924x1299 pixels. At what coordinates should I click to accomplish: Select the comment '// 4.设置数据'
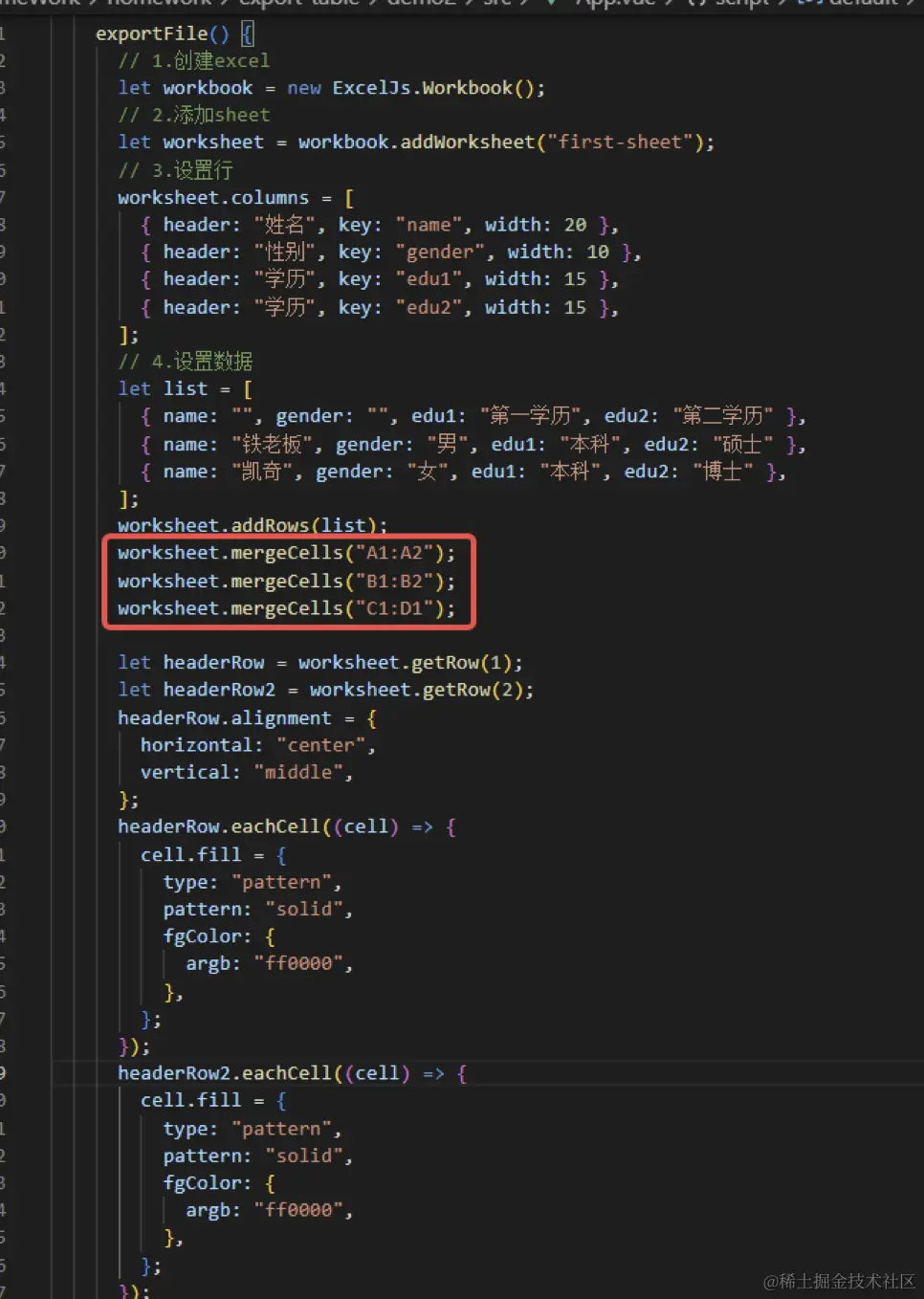(186, 362)
